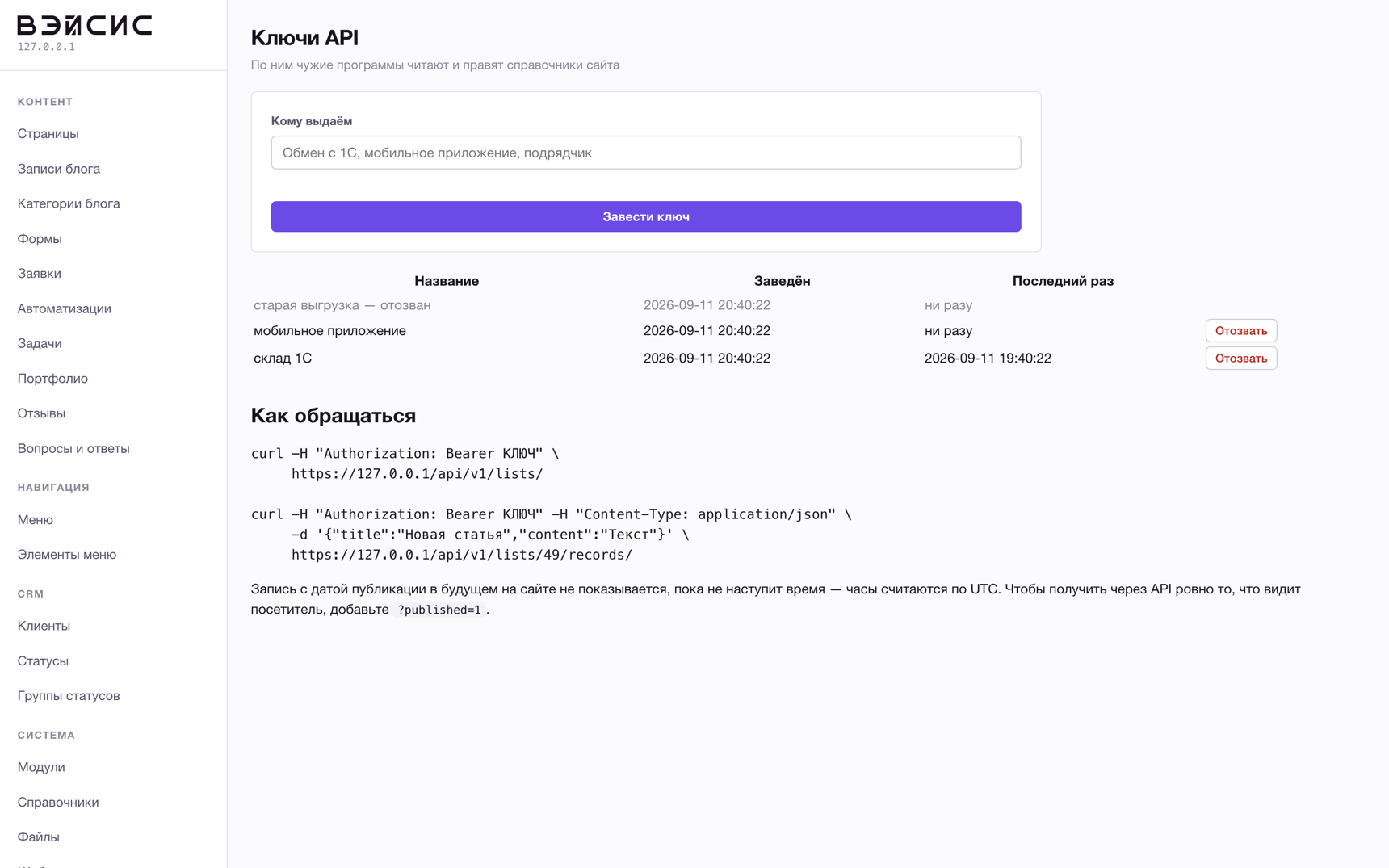This screenshot has height=868, width=1389.
Task: Click the last-used time 2026-09-11 19:40:22
Action: point(988,358)
